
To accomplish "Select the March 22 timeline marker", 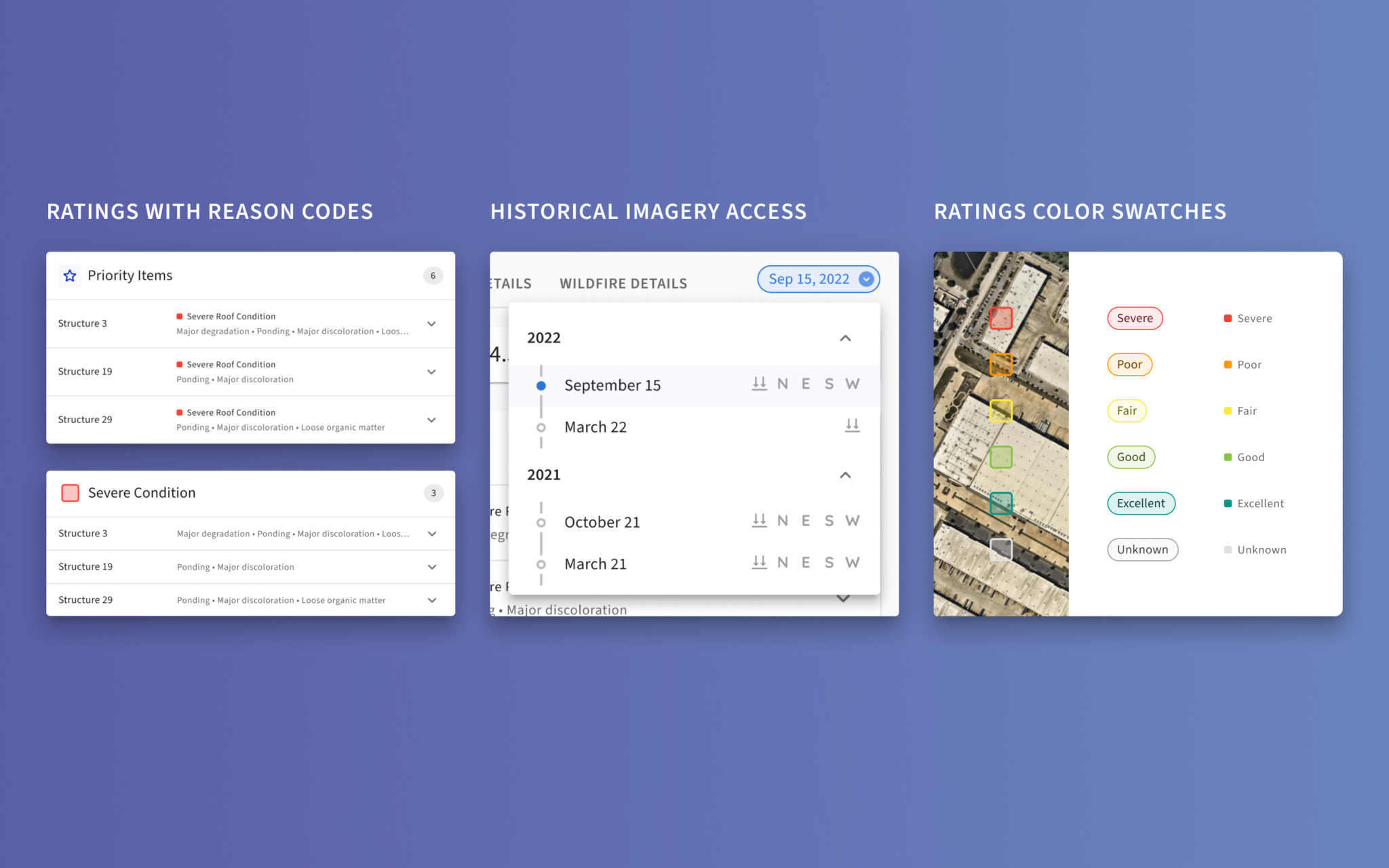I will 541,427.
